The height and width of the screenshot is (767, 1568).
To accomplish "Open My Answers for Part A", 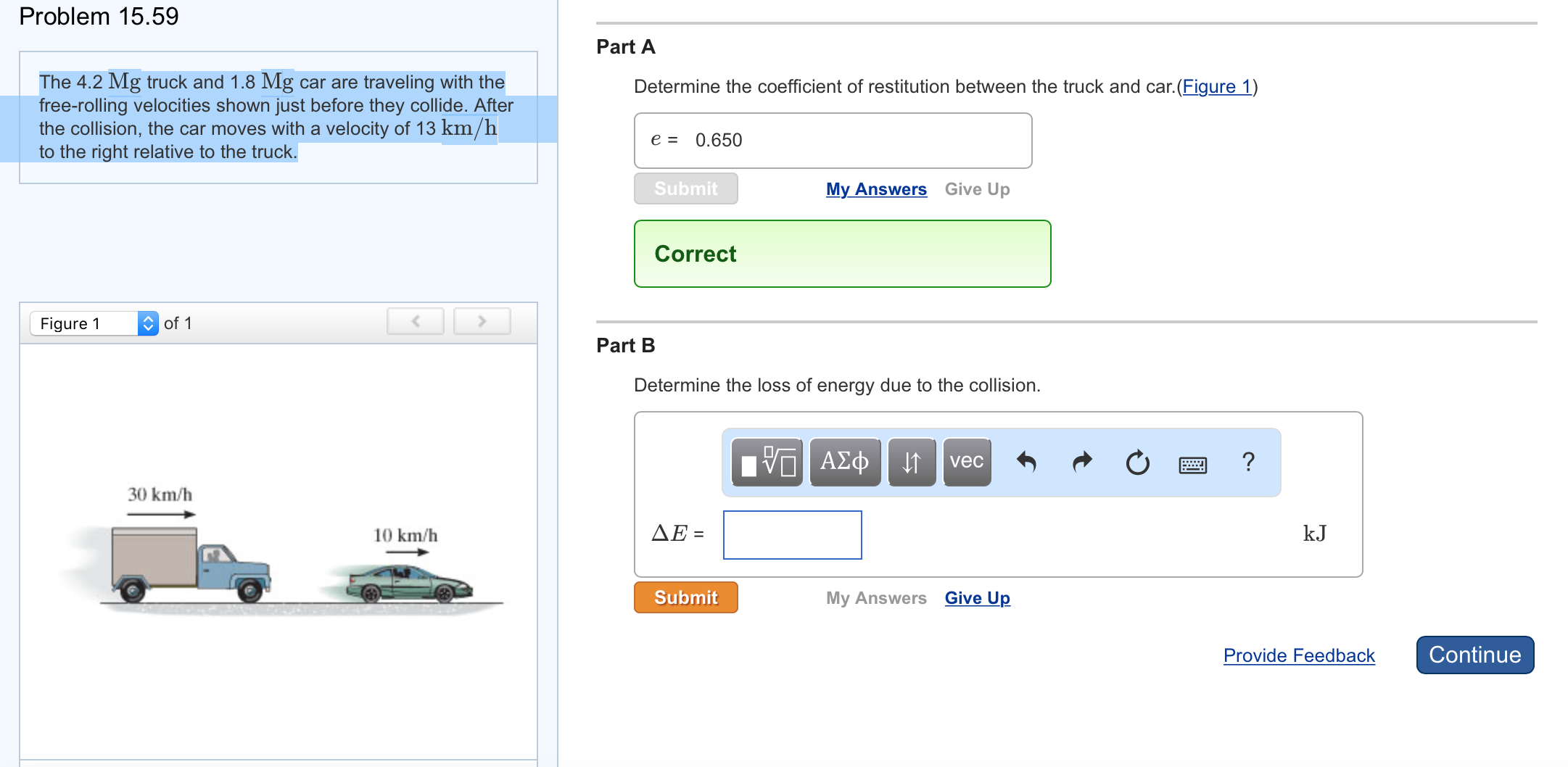I will tap(876, 189).
